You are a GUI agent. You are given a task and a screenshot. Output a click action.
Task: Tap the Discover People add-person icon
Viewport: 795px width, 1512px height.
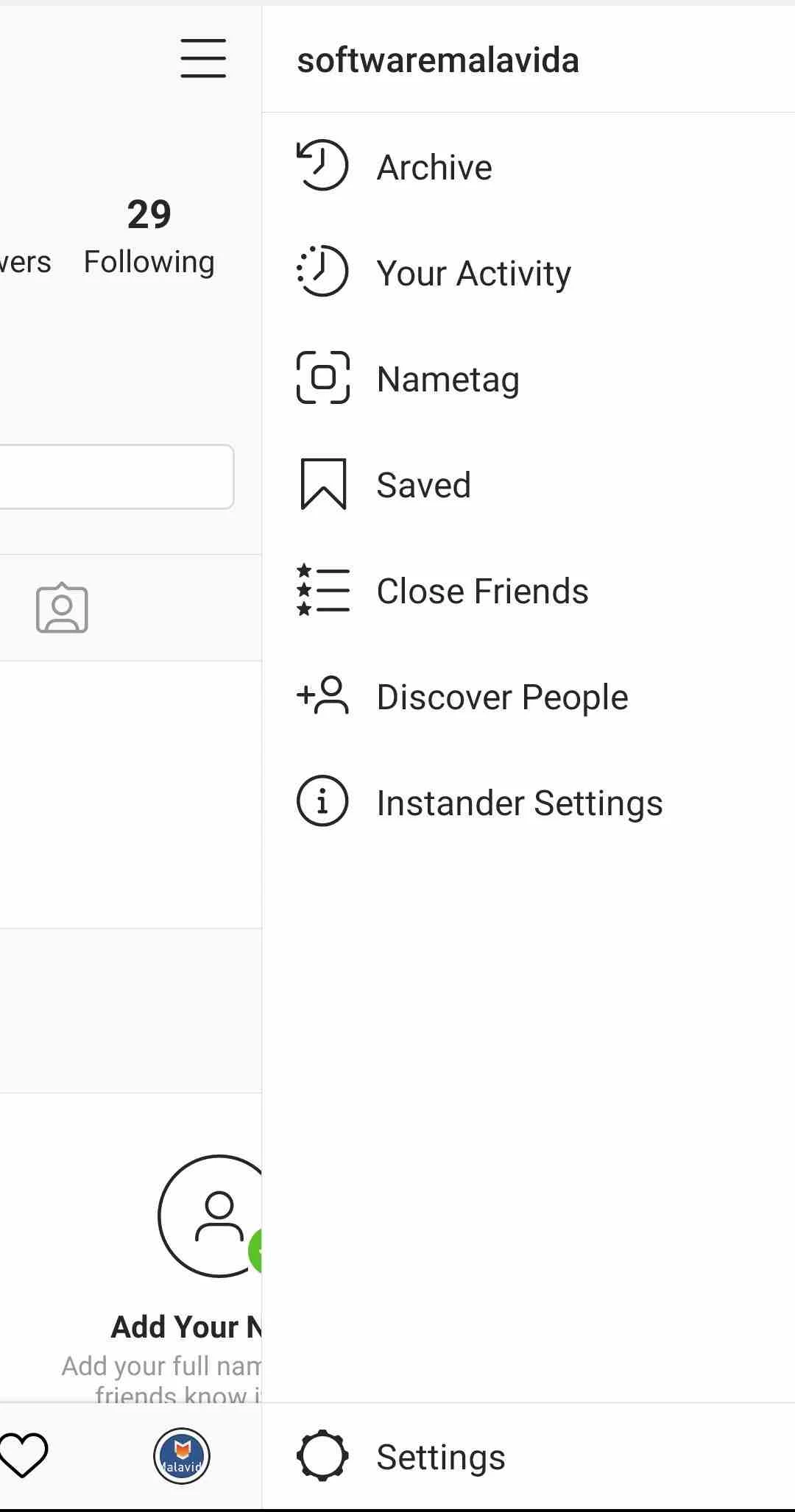click(322, 695)
